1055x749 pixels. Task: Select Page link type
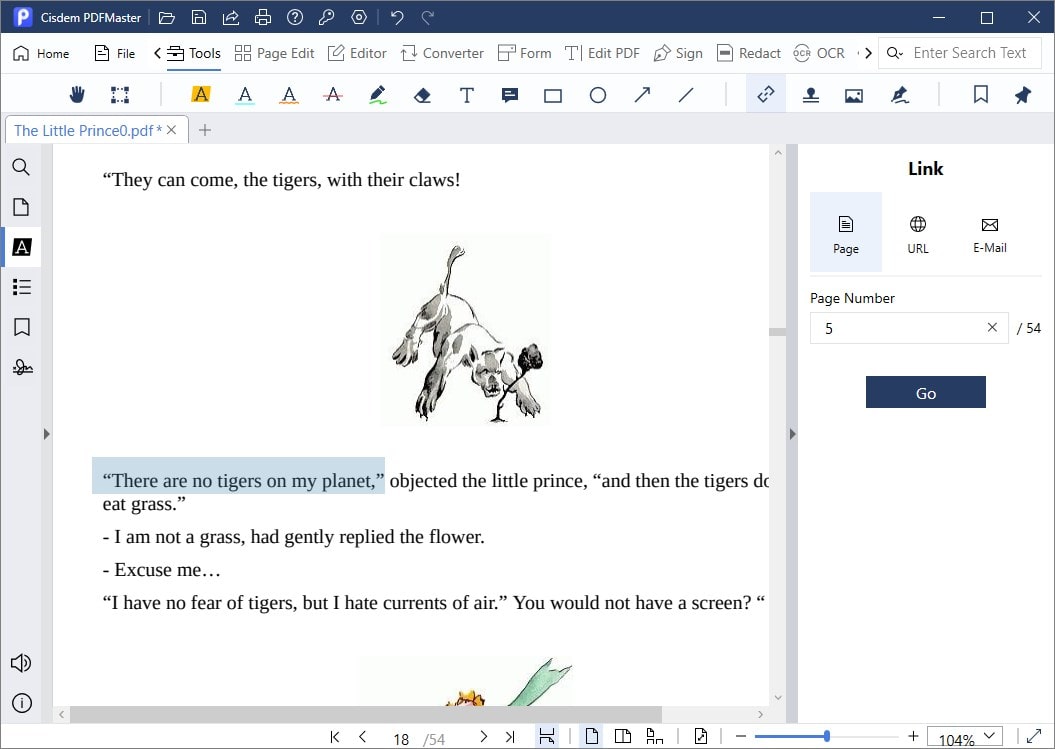click(x=846, y=232)
